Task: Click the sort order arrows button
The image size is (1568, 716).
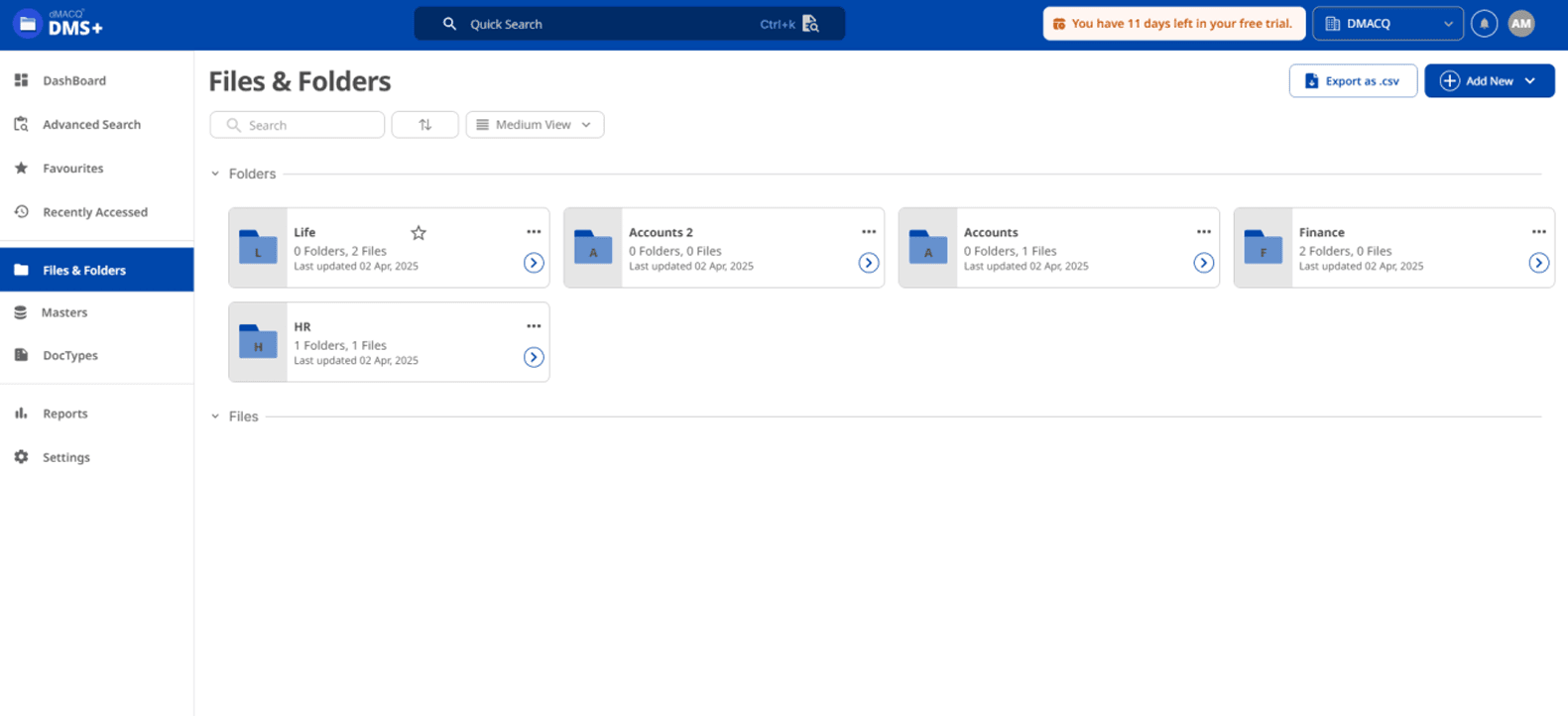Action: click(x=424, y=124)
